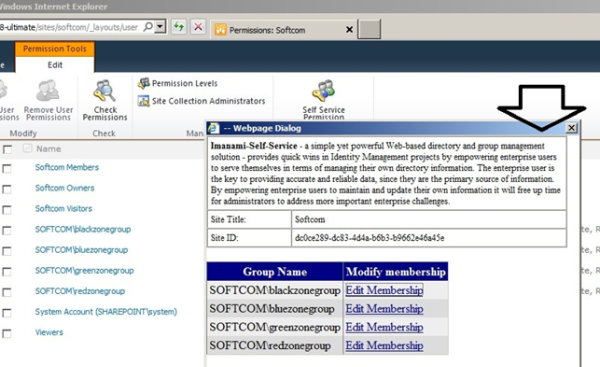Click SOFTCOM\bluezonegroup cell in dialog table
Screen dimensions: 600x367
click(275, 309)
